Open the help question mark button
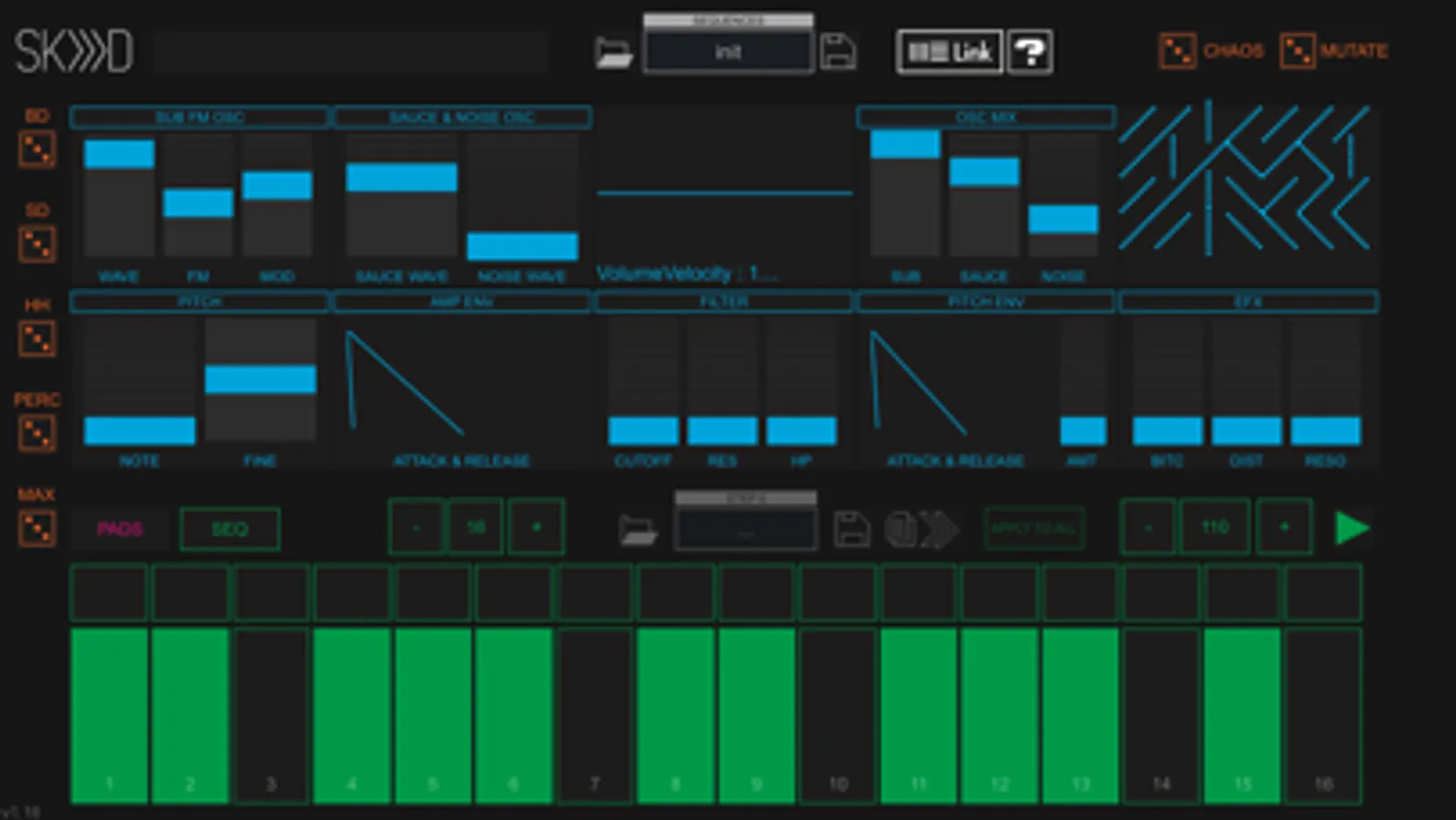1456x820 pixels. click(1030, 52)
